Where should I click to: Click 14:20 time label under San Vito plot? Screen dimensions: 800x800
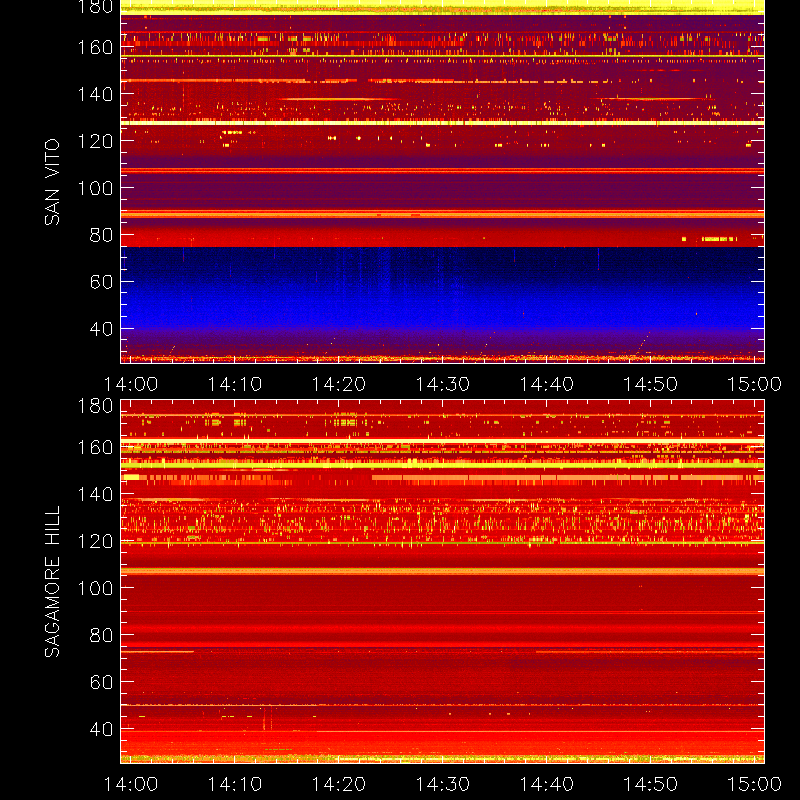click(x=339, y=384)
